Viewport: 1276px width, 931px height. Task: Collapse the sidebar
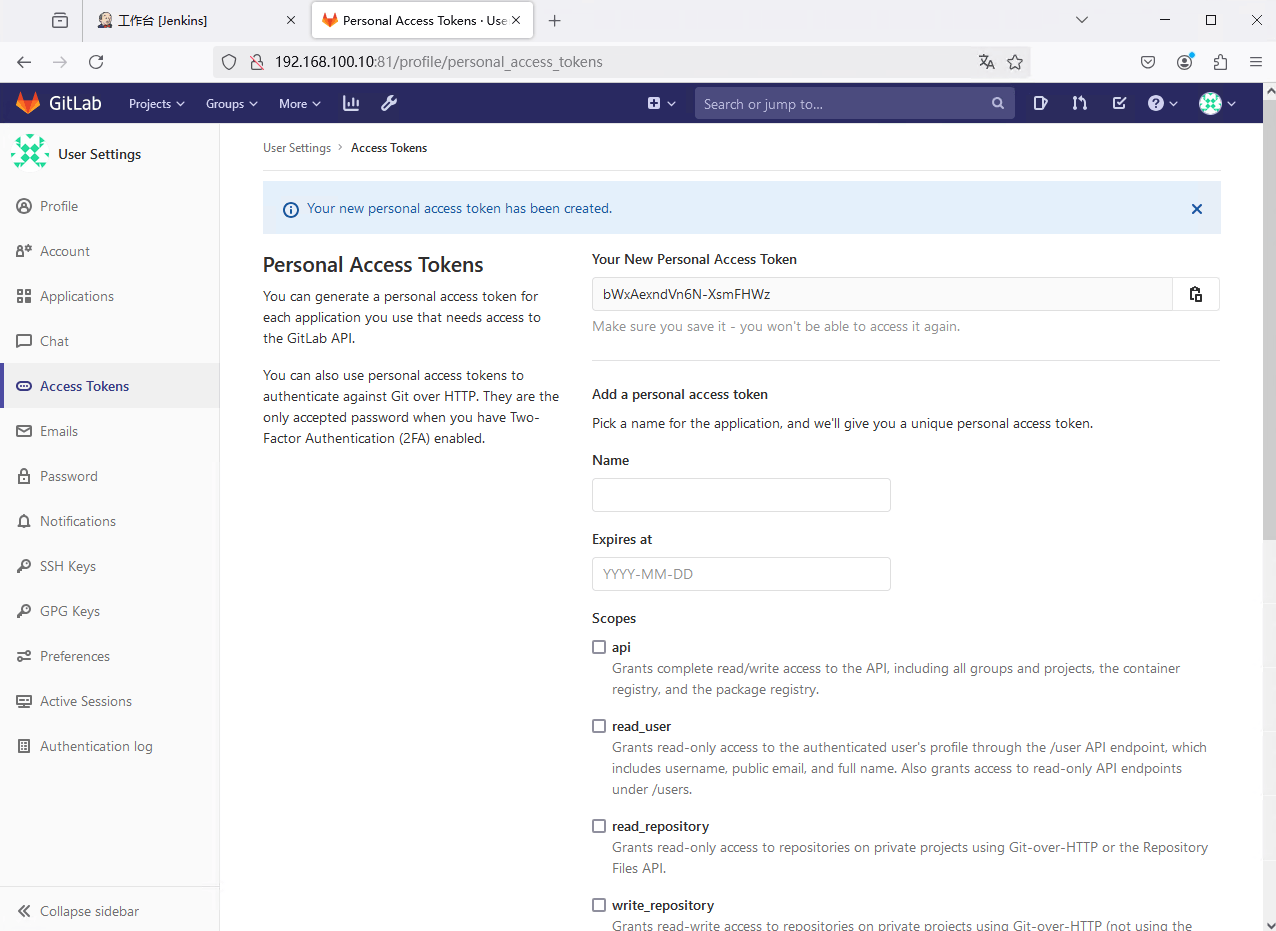89,911
